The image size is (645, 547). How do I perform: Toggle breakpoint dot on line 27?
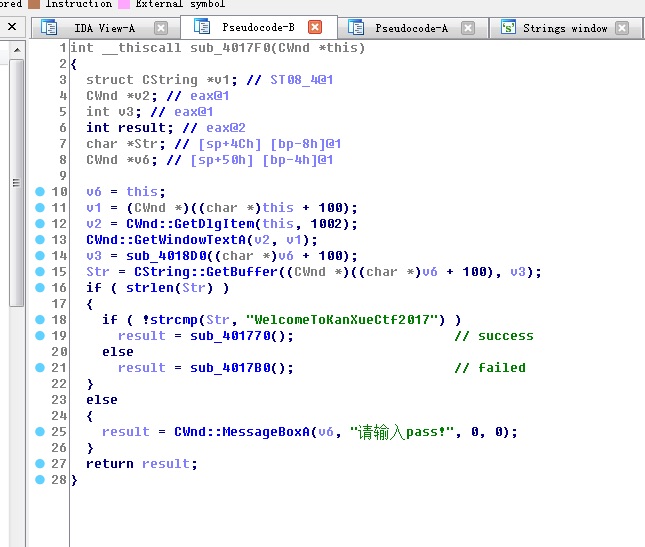point(40,464)
